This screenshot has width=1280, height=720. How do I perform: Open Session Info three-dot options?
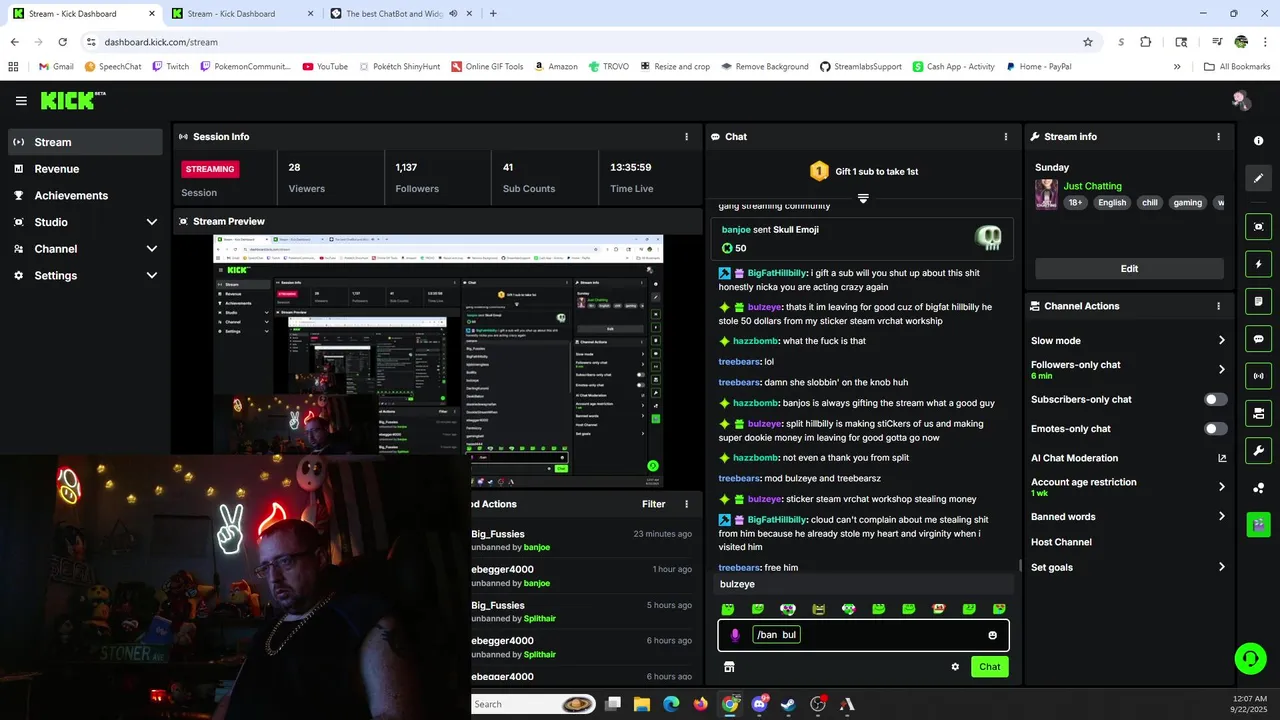686,137
